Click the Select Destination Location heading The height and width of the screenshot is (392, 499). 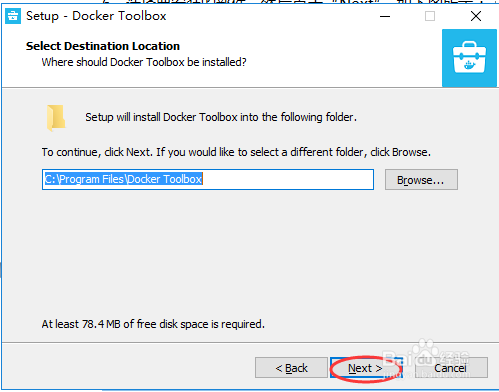click(x=103, y=46)
